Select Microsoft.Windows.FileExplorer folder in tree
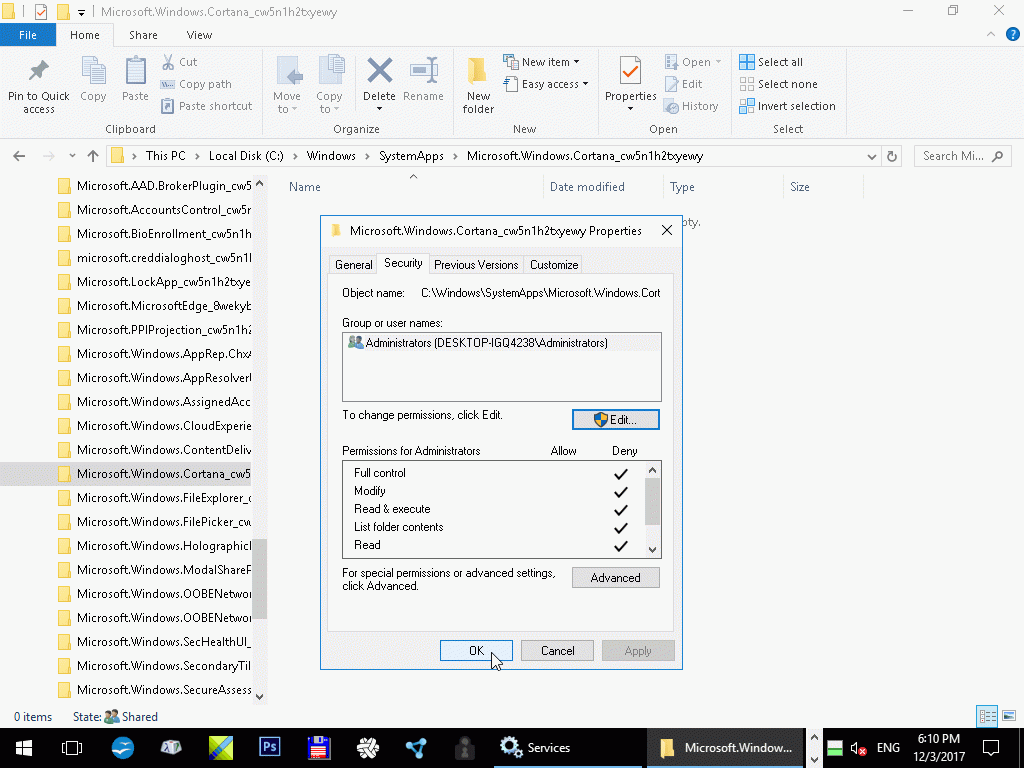 pyautogui.click(x=154, y=498)
